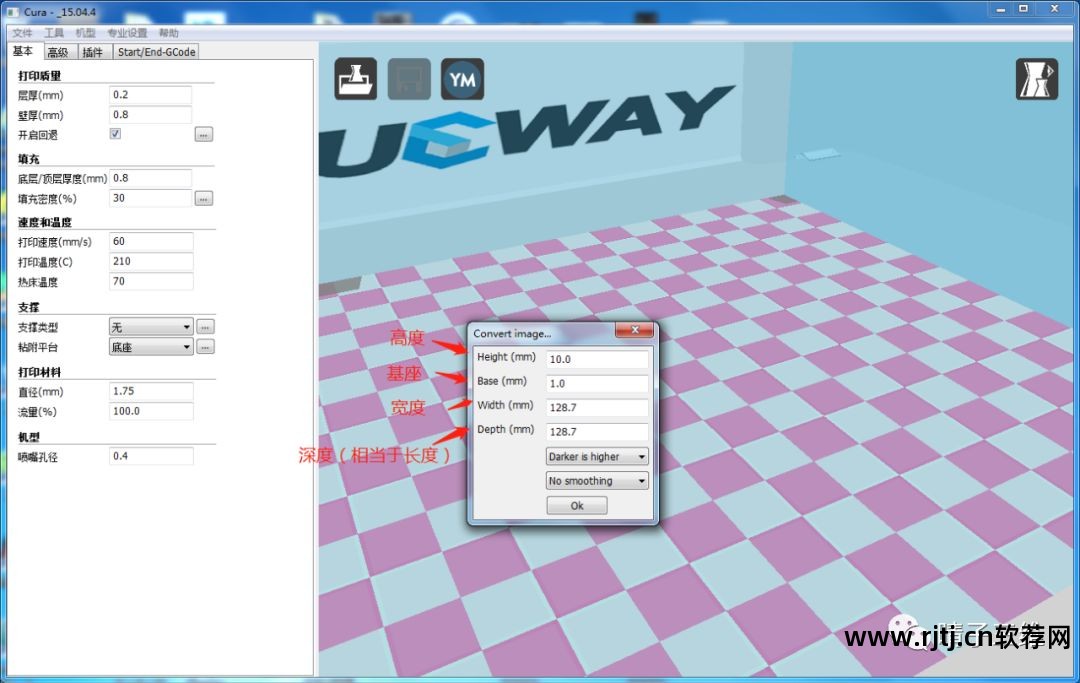Expand the No smoothing dropdown
This screenshot has width=1080, height=683.
[x=597, y=481]
